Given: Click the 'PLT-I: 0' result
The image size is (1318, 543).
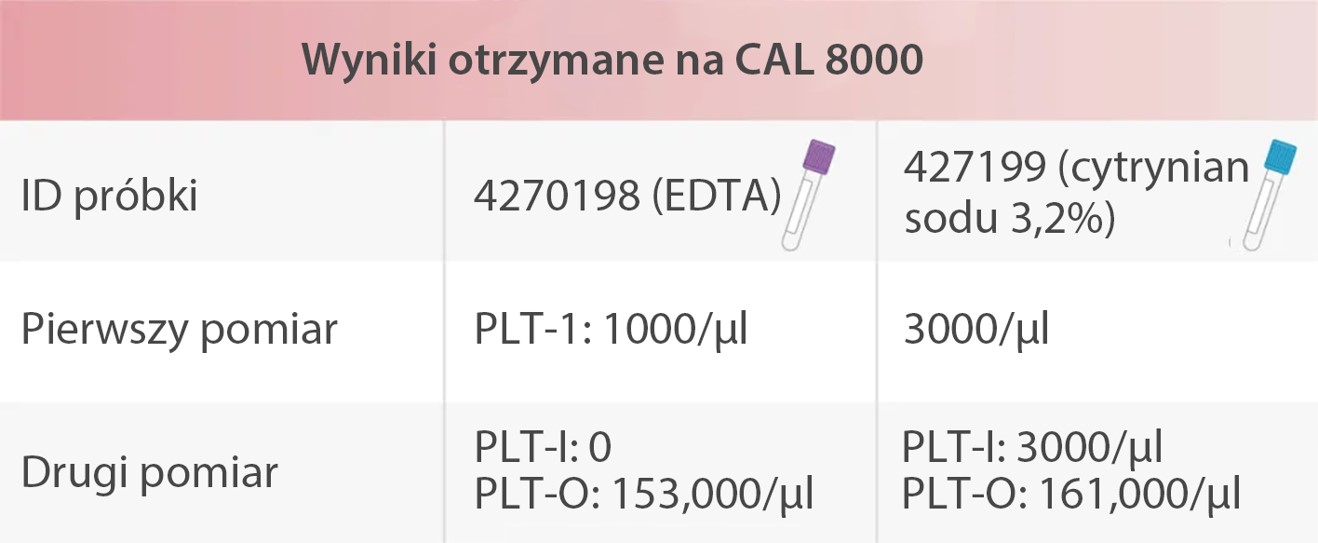Looking at the screenshot, I should pos(542,448).
